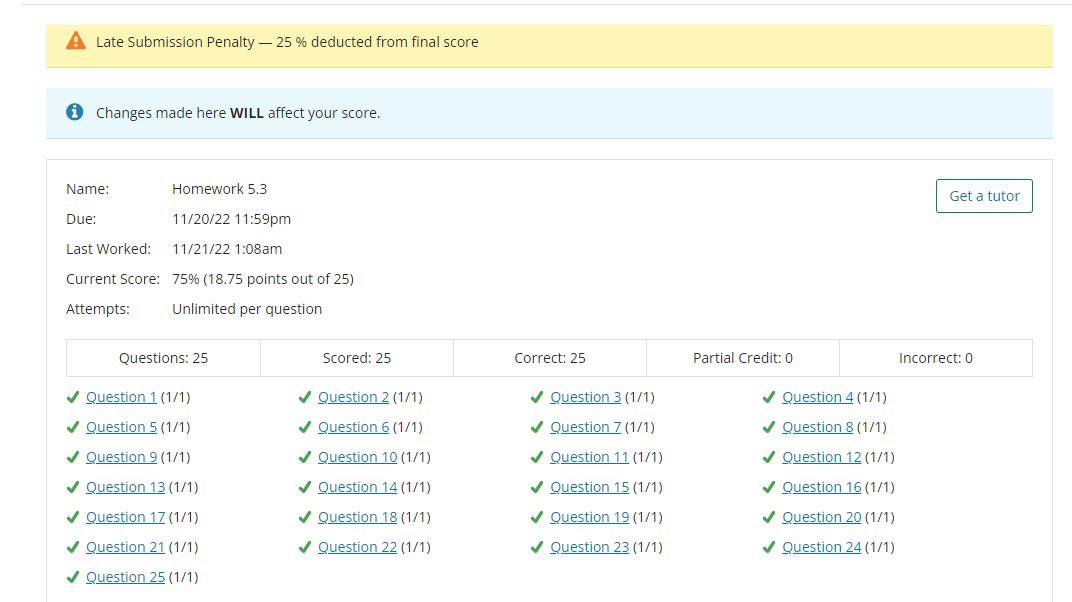The height and width of the screenshot is (602, 1072).
Task: Open the Question 11 link
Action: pos(589,457)
